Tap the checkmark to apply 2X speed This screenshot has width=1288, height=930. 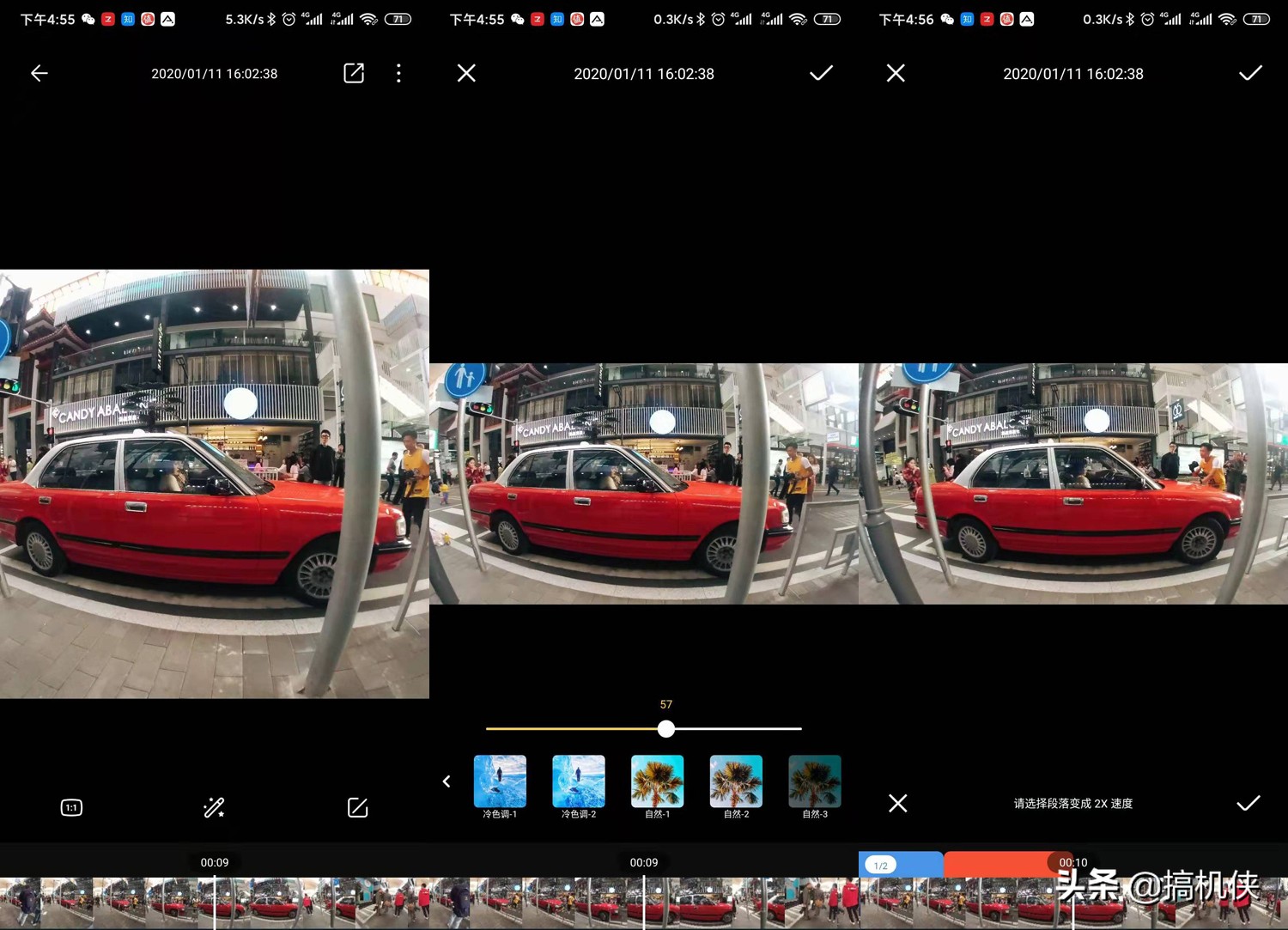(1250, 803)
